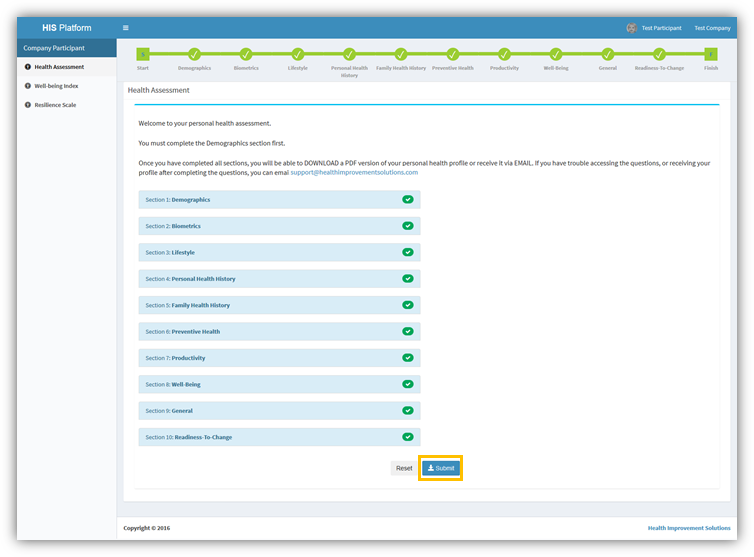Expand Section 7: Productivity row
Screen dimensions: 754x557
pos(279,358)
